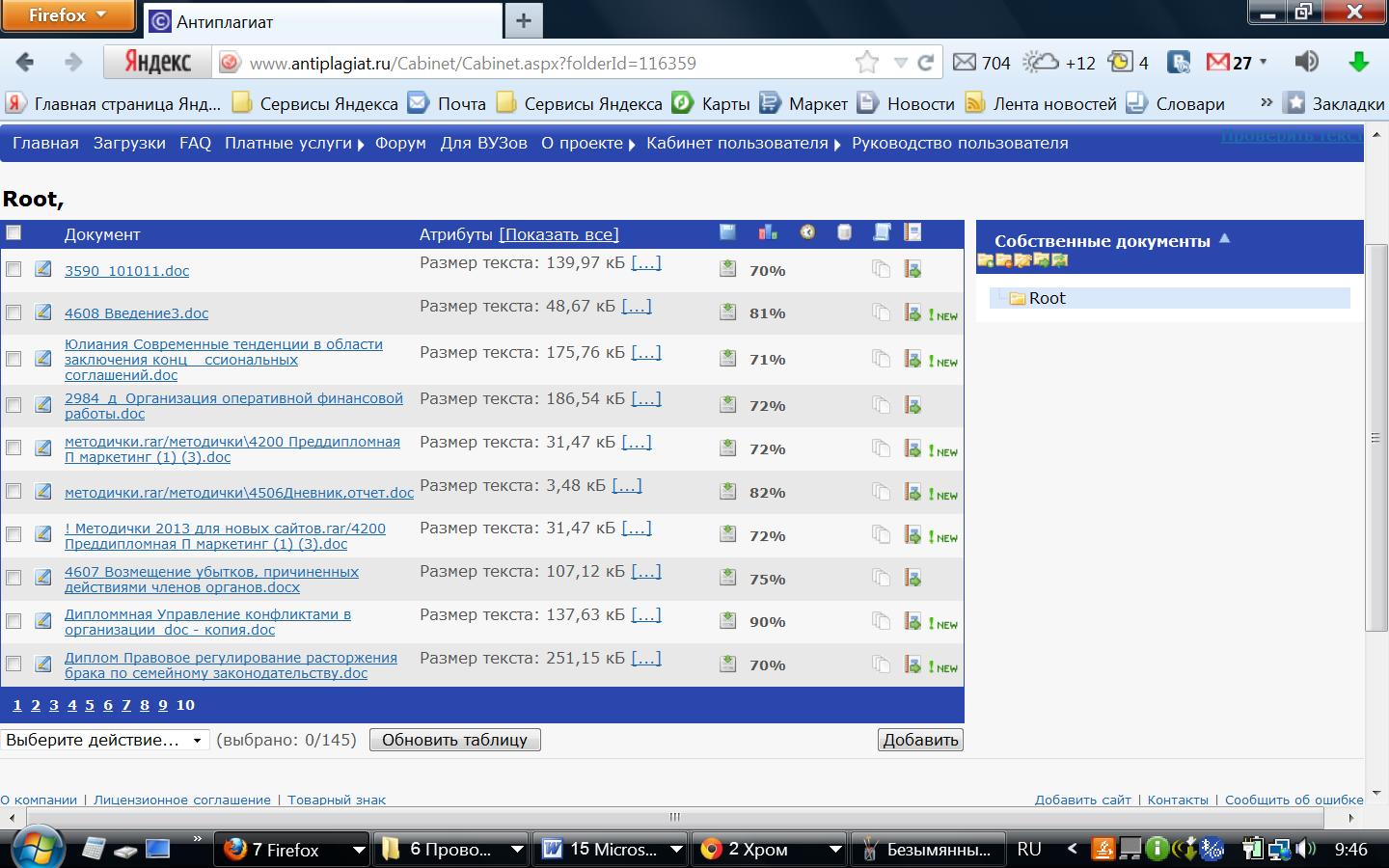Check the box for 3590_101011.doc
The height and width of the screenshot is (868, 1389).
[x=14, y=269]
